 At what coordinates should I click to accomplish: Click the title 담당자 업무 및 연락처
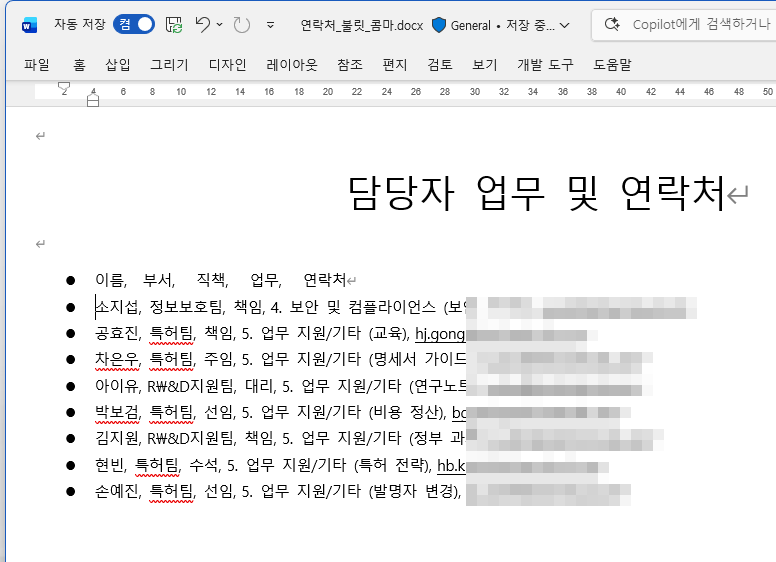coord(537,193)
